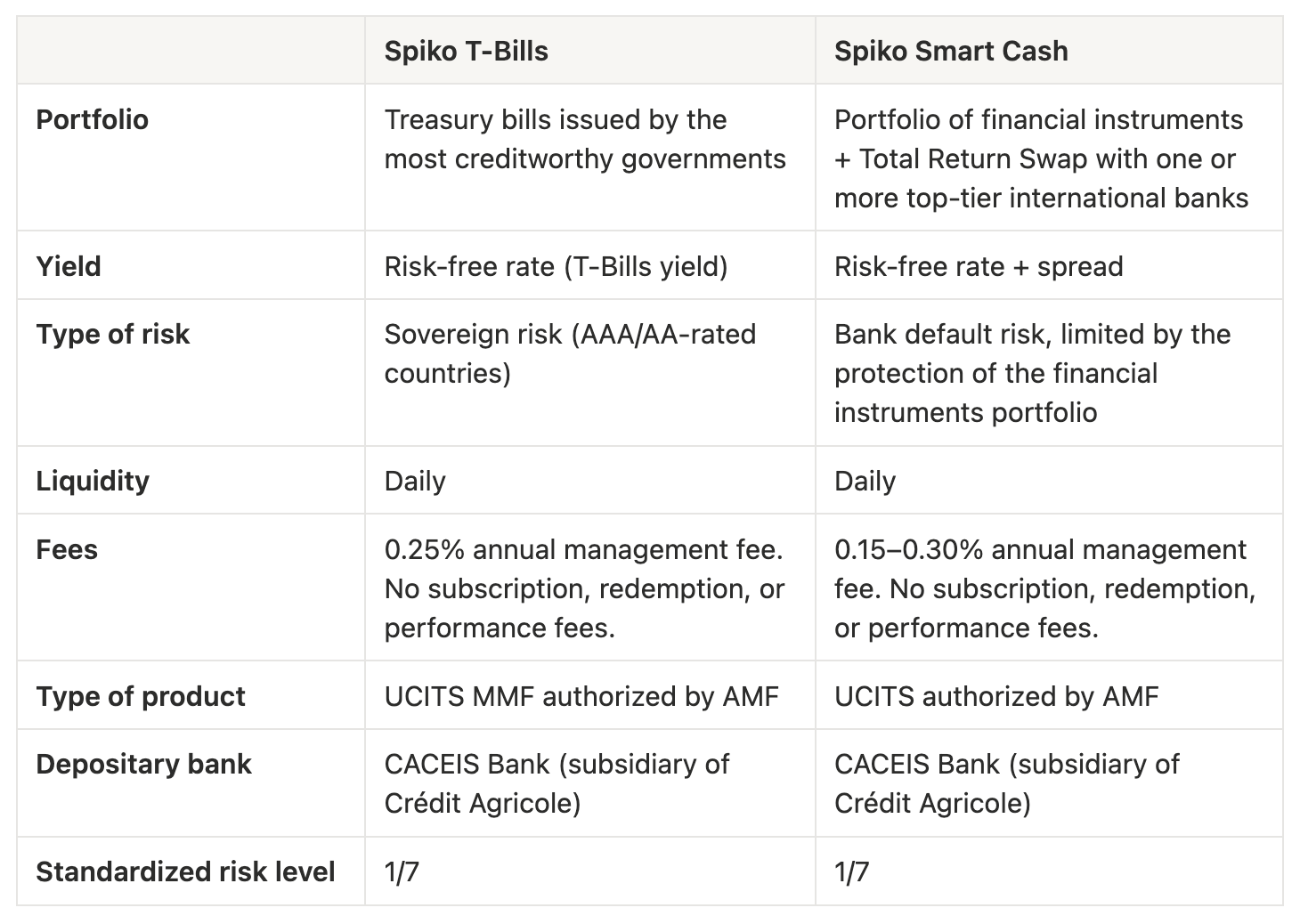Click the UCITS MMF authorized by AMF cell
The width and height of the screenshot is (1300, 924).
(581, 696)
